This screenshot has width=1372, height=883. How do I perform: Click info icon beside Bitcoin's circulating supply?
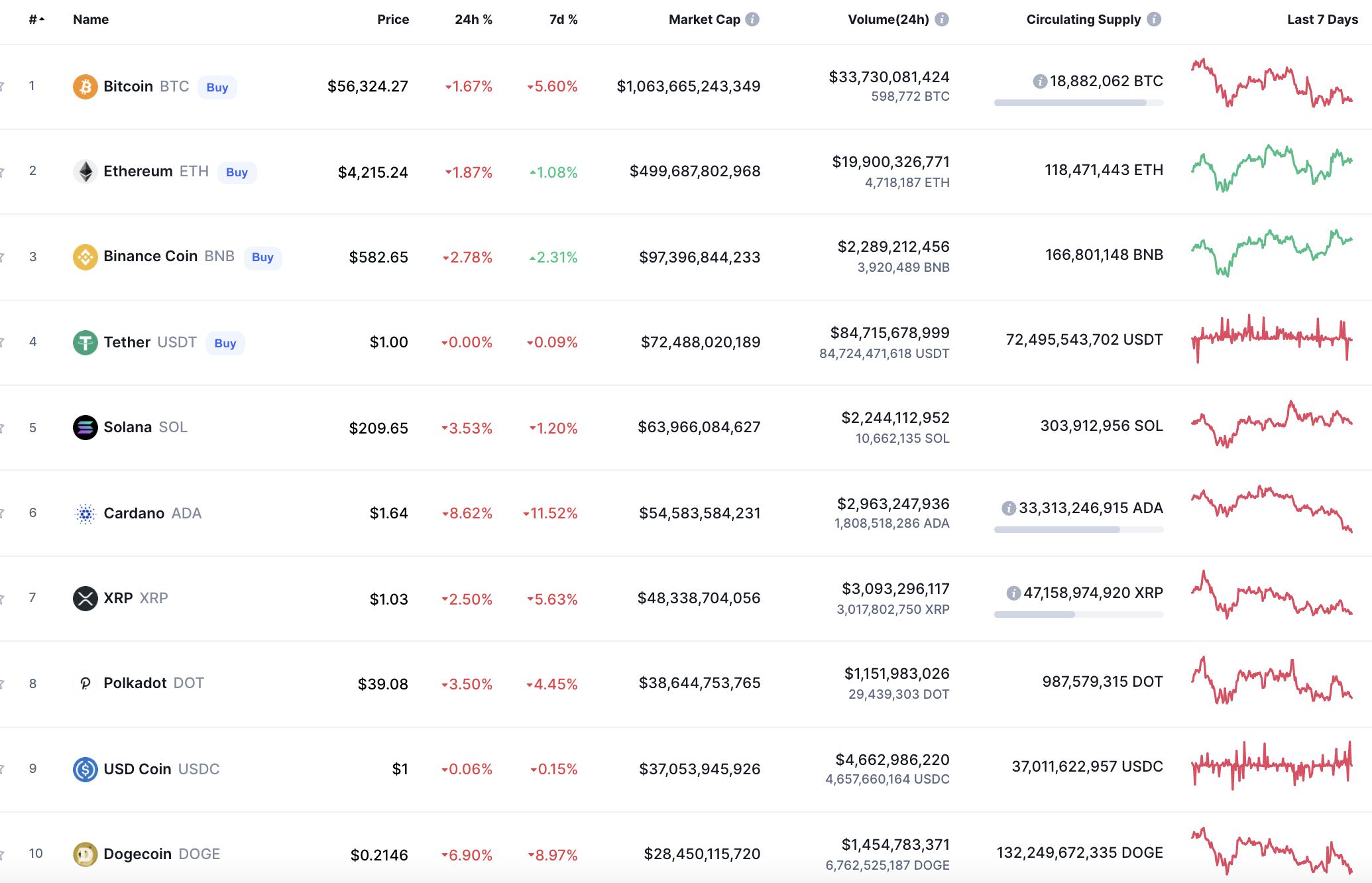point(1040,82)
